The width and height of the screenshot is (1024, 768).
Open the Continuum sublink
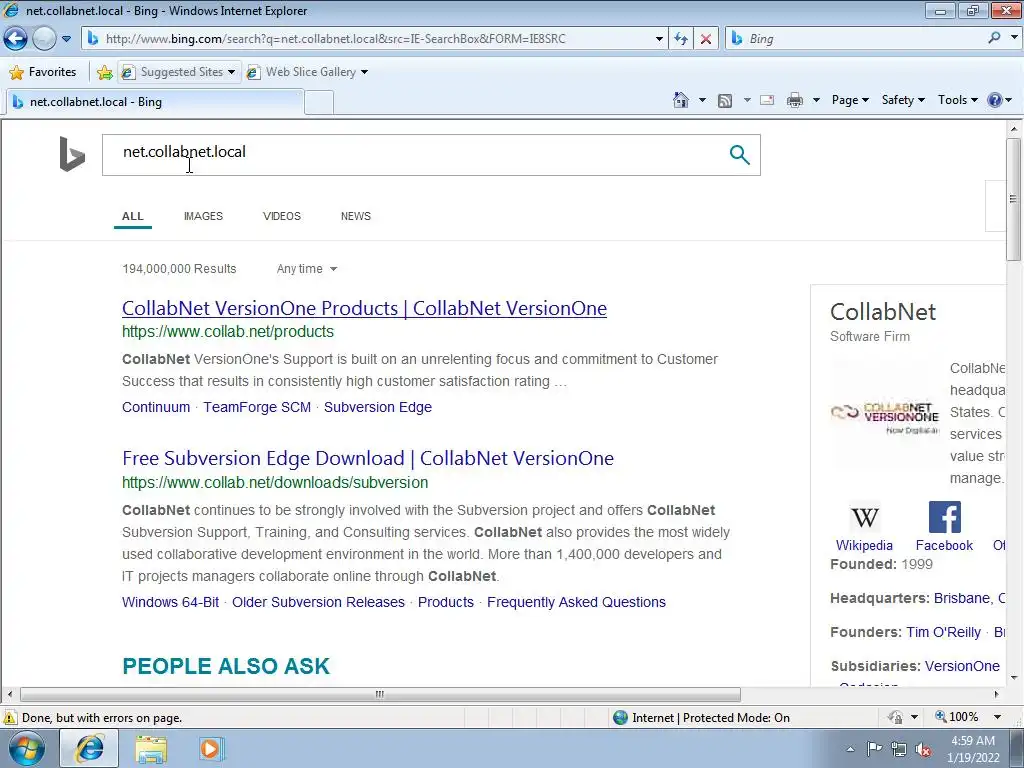pyautogui.click(x=156, y=407)
